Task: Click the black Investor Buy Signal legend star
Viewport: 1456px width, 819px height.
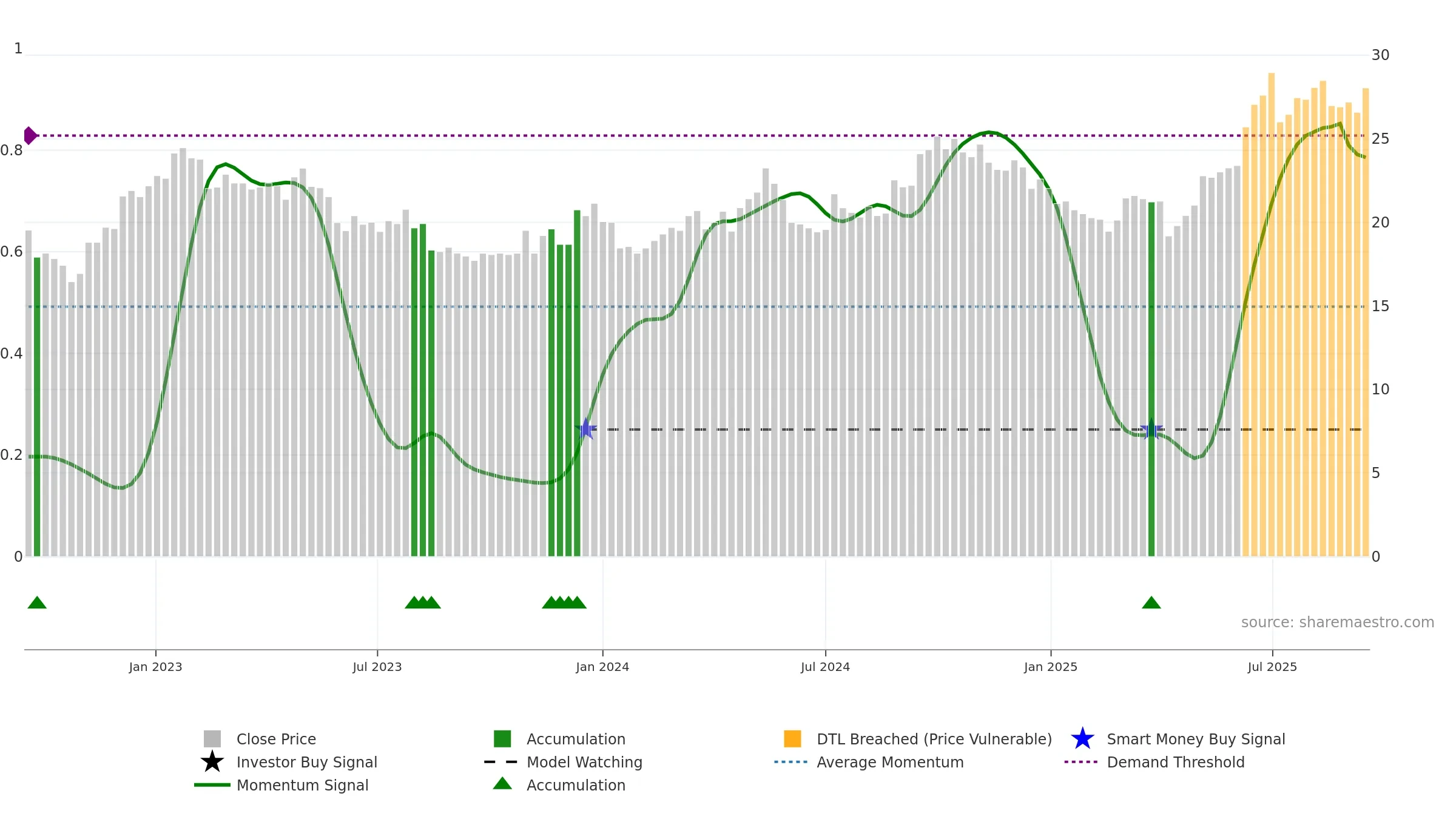Action: click(212, 762)
